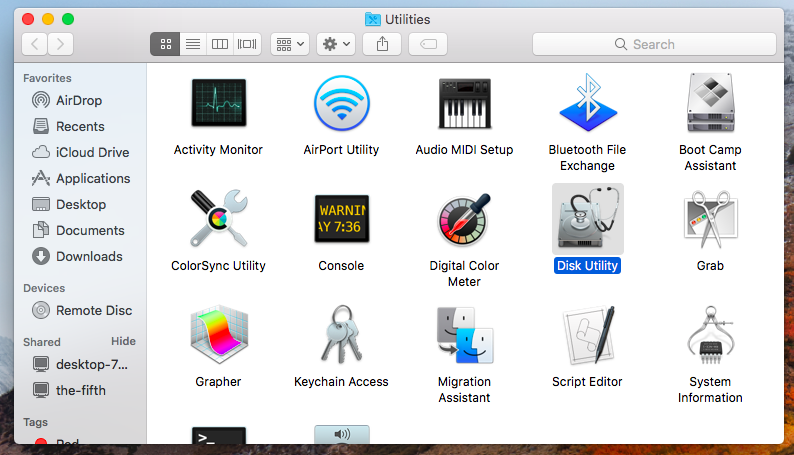Click the Console label text
Screen dimensions: 794x455
coord(341,266)
